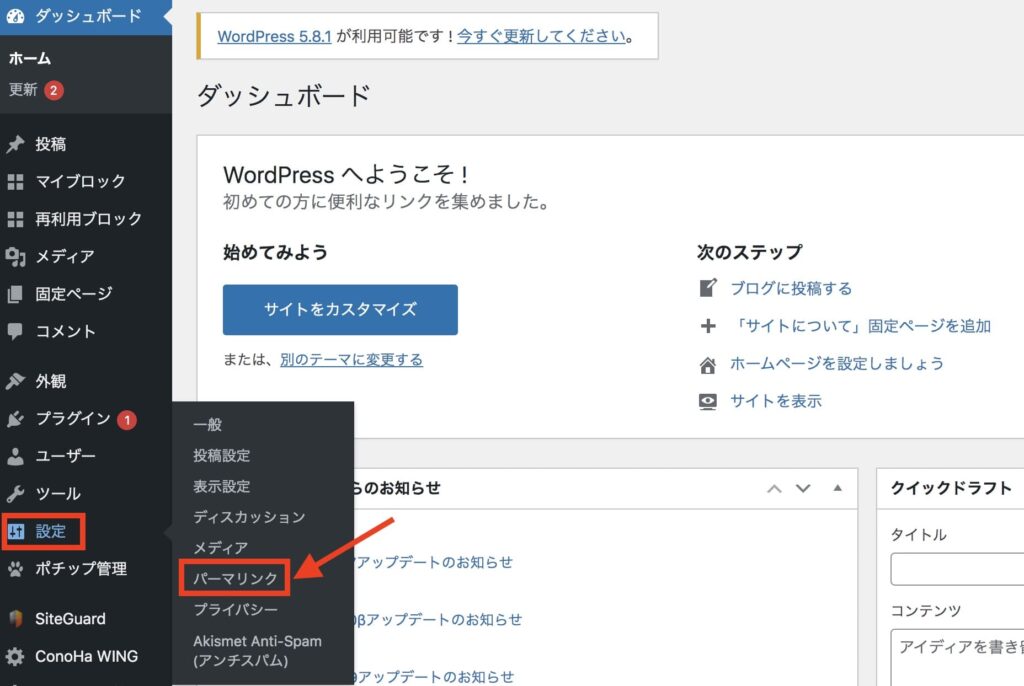The width and height of the screenshot is (1024, 686).
Task: Click the bottom アップデートのお知らせ news link
Action: point(434,676)
